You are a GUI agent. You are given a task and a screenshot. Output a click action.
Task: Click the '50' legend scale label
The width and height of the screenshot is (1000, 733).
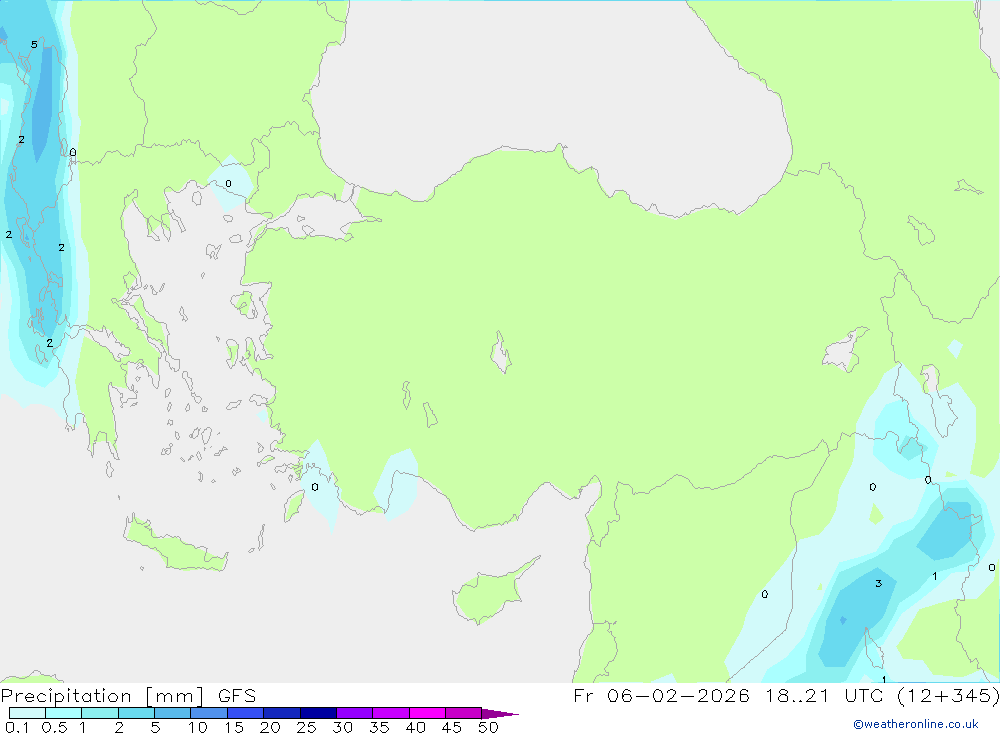coord(488,727)
